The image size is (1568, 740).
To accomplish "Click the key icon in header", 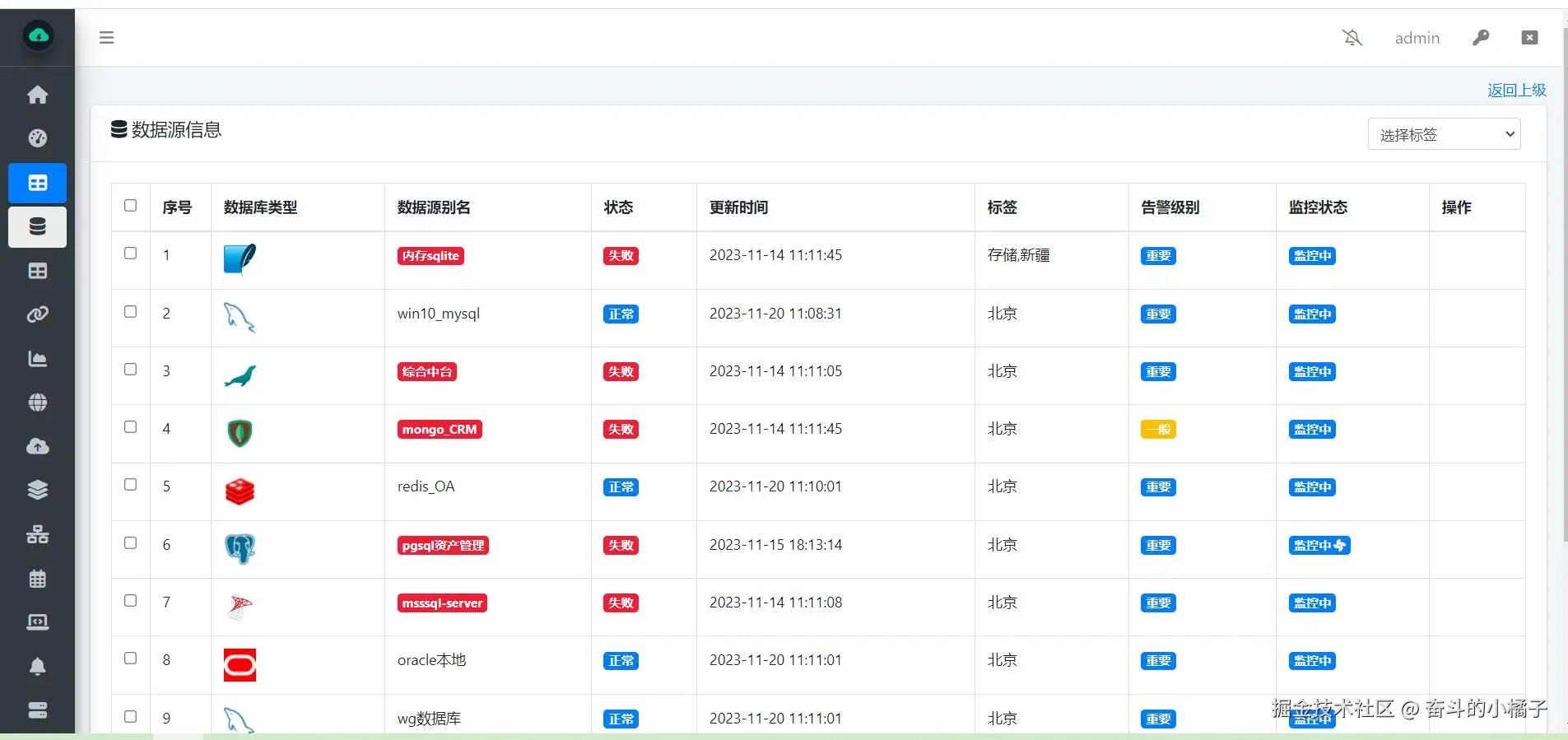I will point(1481,37).
